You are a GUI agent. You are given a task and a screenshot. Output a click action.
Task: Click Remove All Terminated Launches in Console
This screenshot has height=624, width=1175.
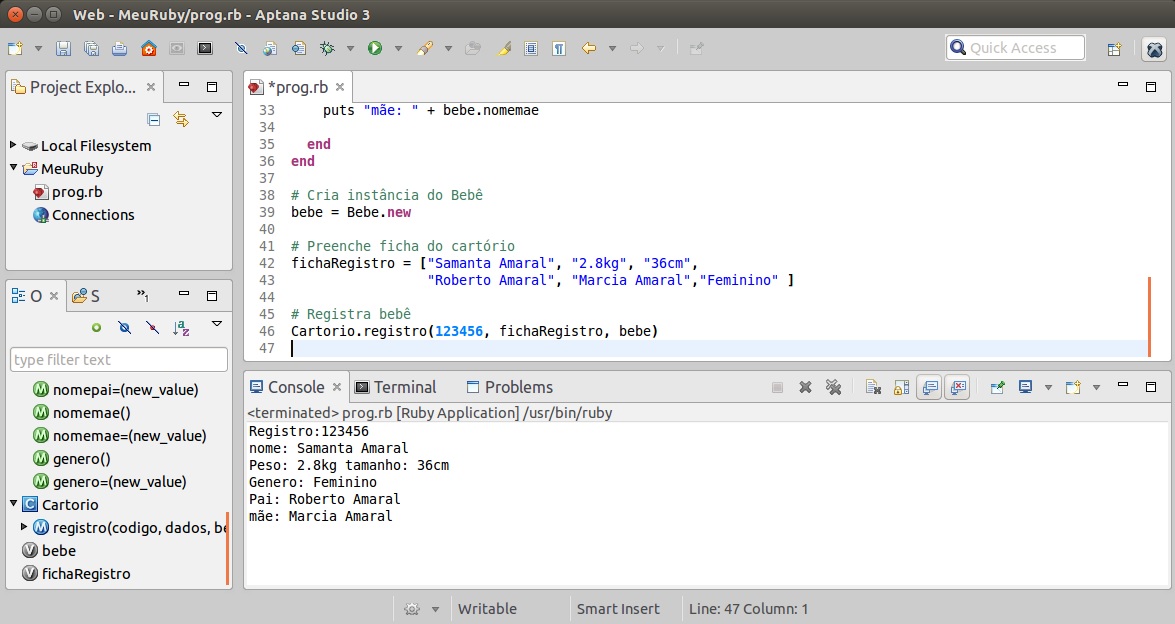click(x=833, y=388)
